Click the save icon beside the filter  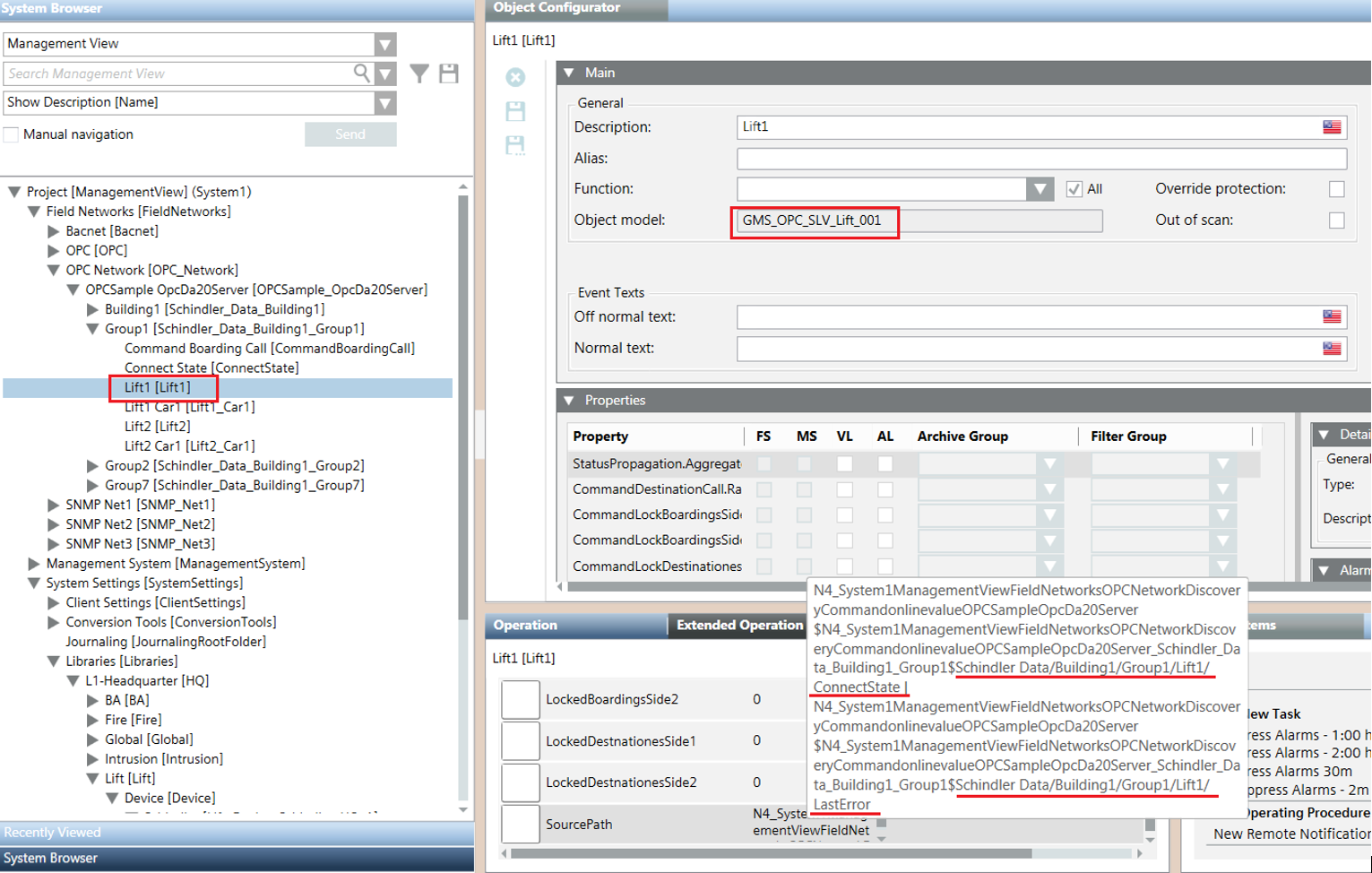coord(449,73)
